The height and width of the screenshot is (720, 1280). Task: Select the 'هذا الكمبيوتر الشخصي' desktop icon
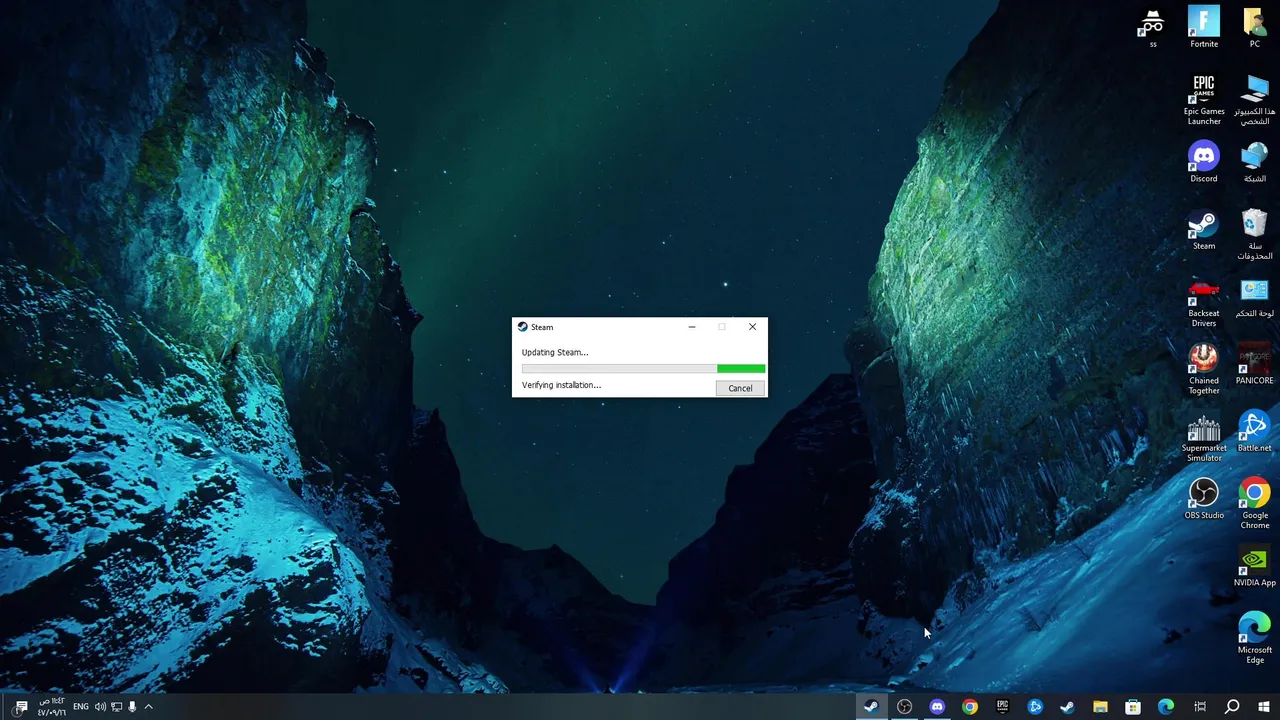[x=1254, y=100]
